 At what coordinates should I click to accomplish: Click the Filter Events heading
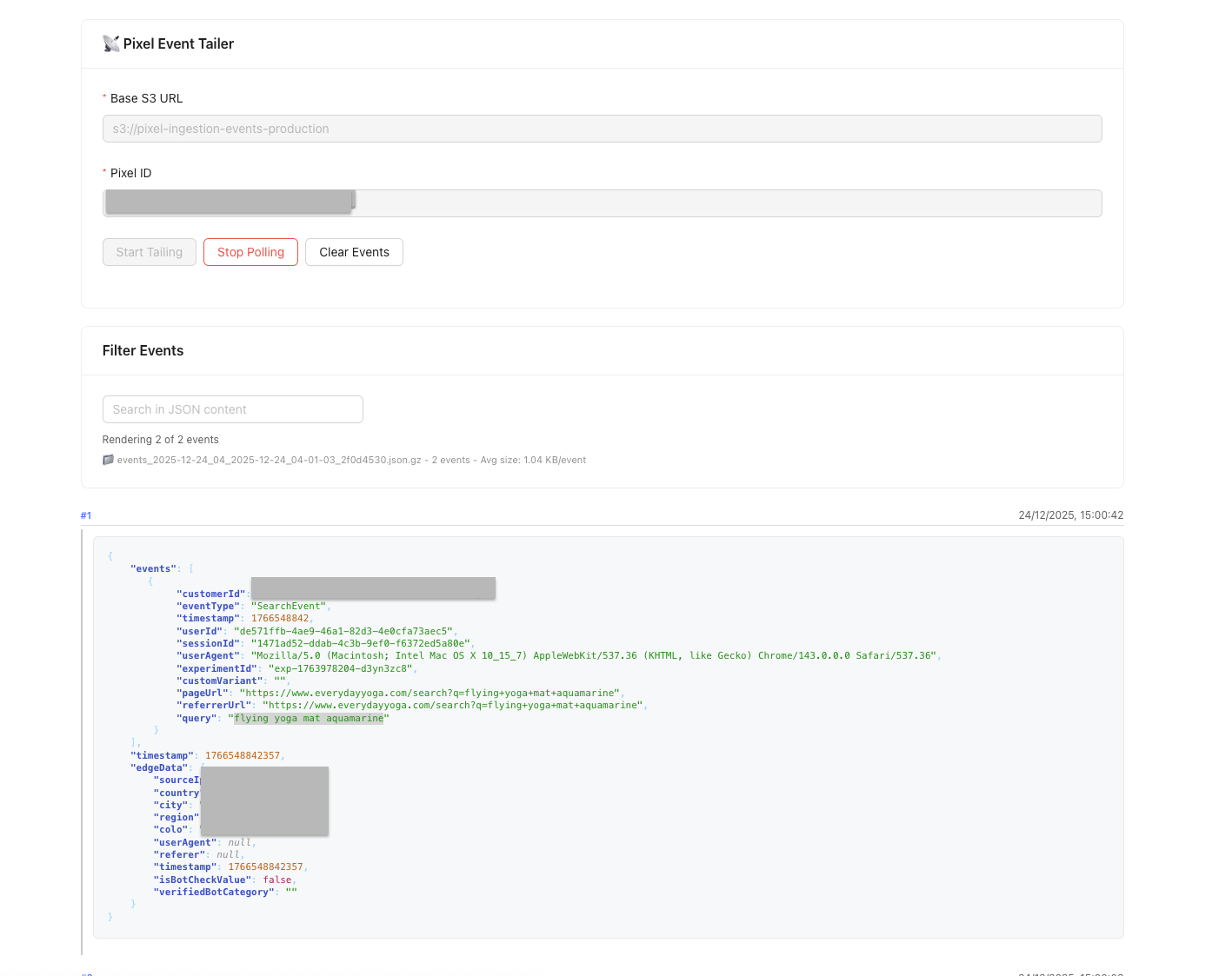pos(143,350)
